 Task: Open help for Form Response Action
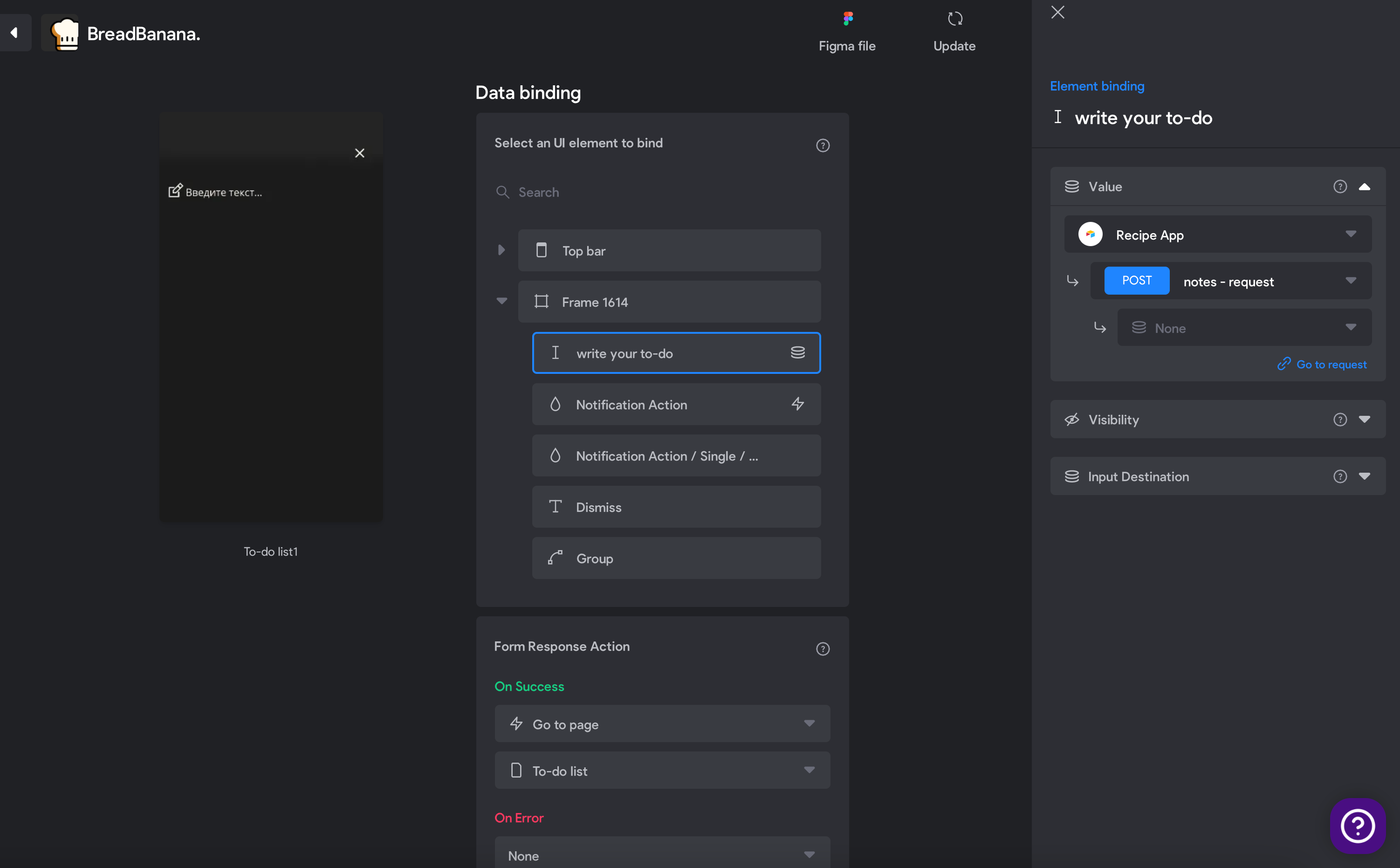[x=823, y=649]
